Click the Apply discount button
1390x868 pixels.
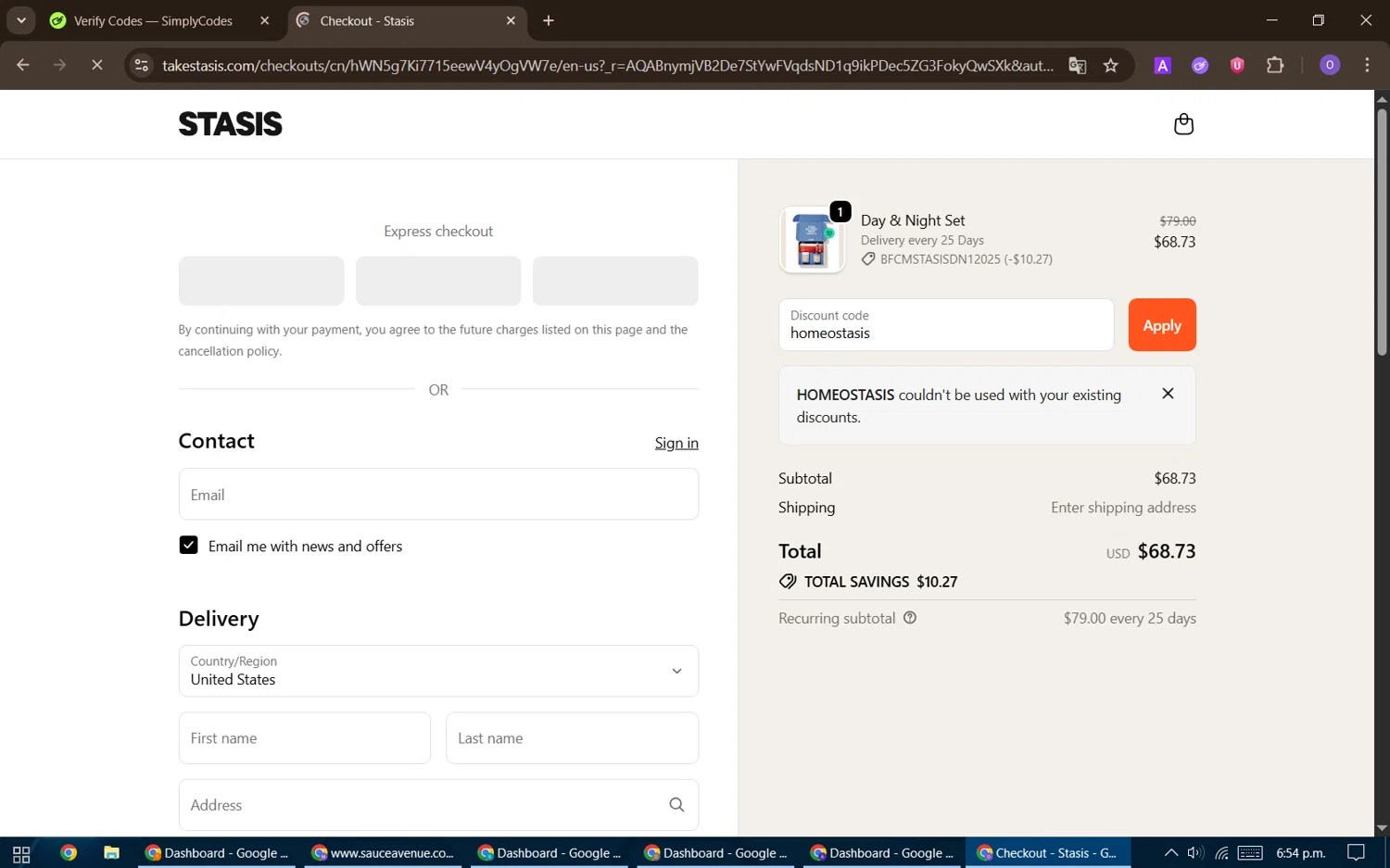(x=1162, y=325)
